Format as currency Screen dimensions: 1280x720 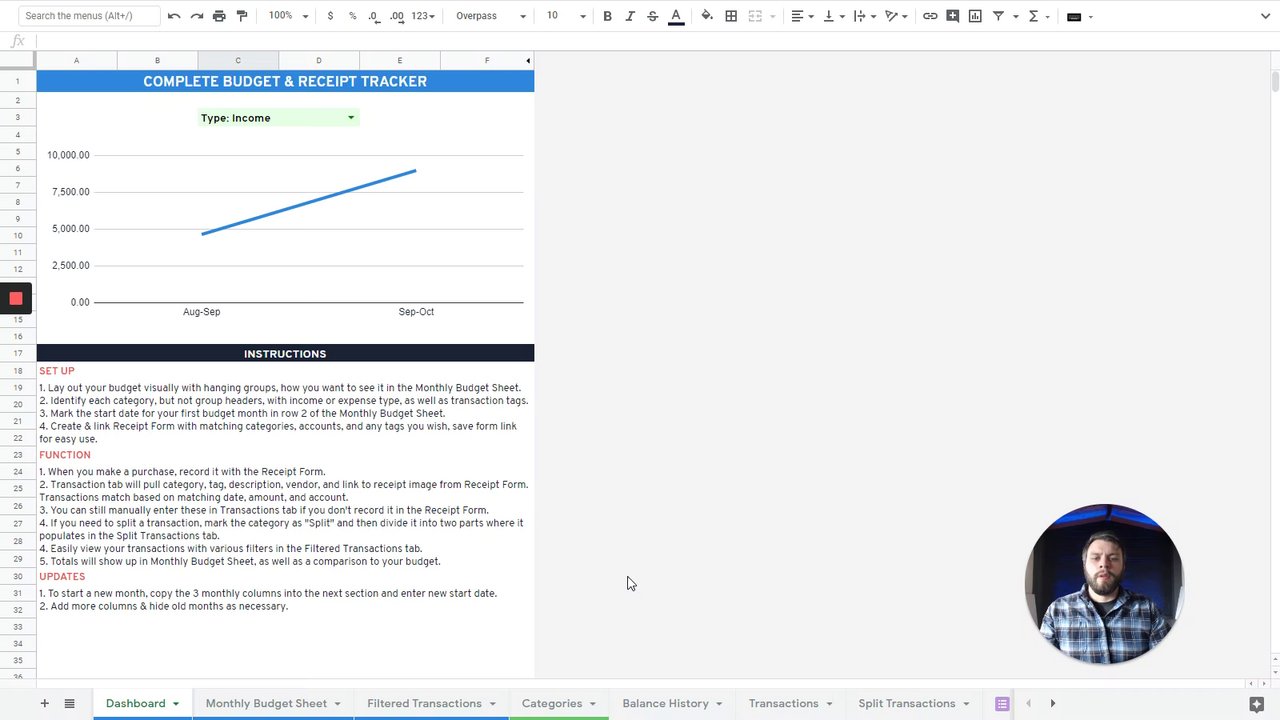click(x=330, y=16)
